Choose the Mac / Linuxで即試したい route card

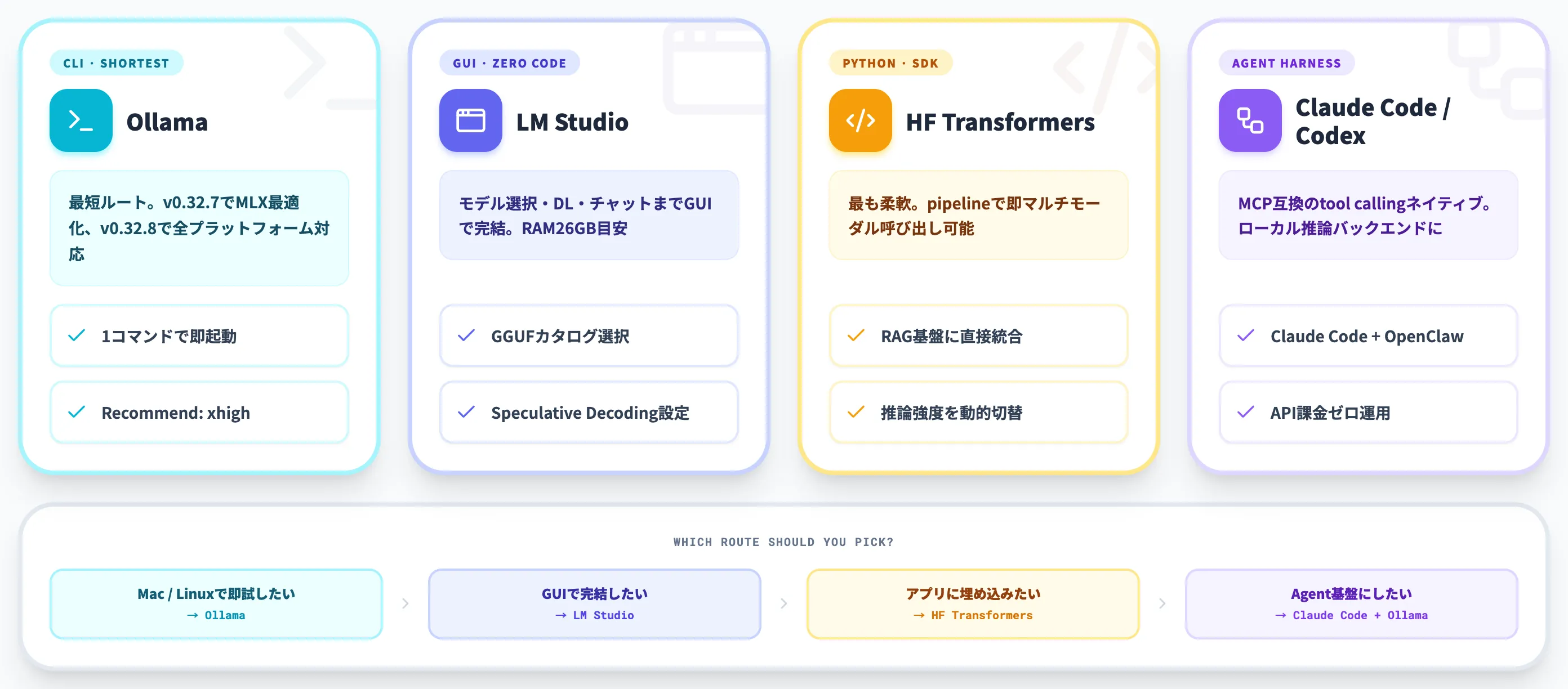[216, 604]
